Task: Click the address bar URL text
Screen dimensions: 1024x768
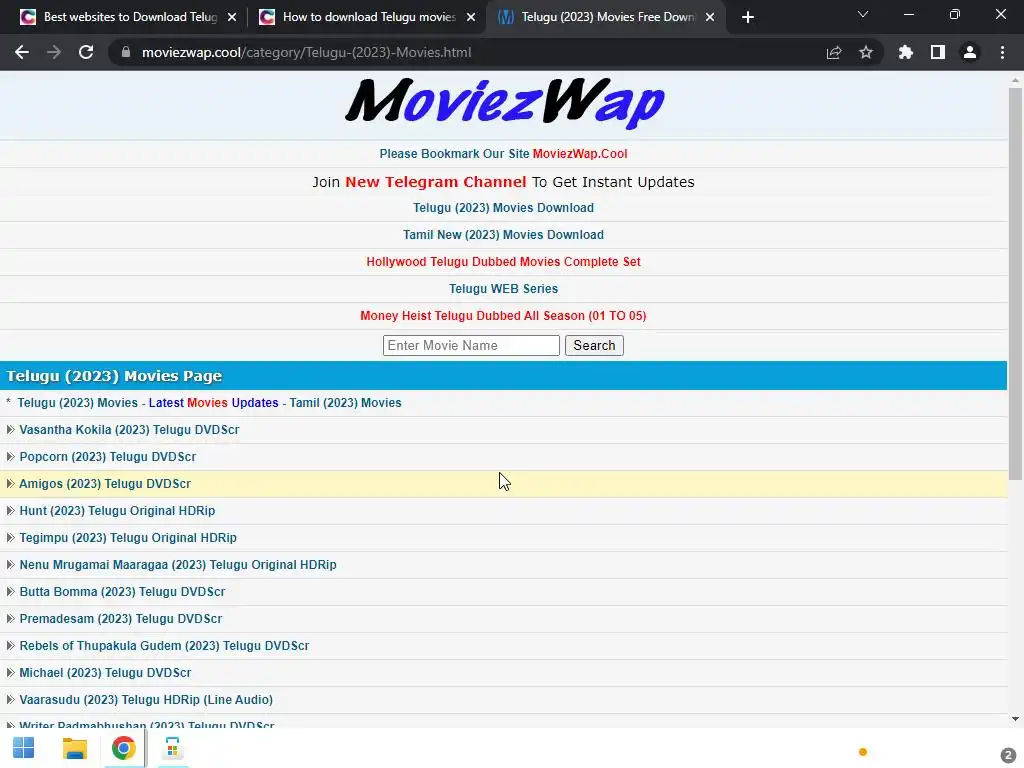Action: (x=306, y=52)
